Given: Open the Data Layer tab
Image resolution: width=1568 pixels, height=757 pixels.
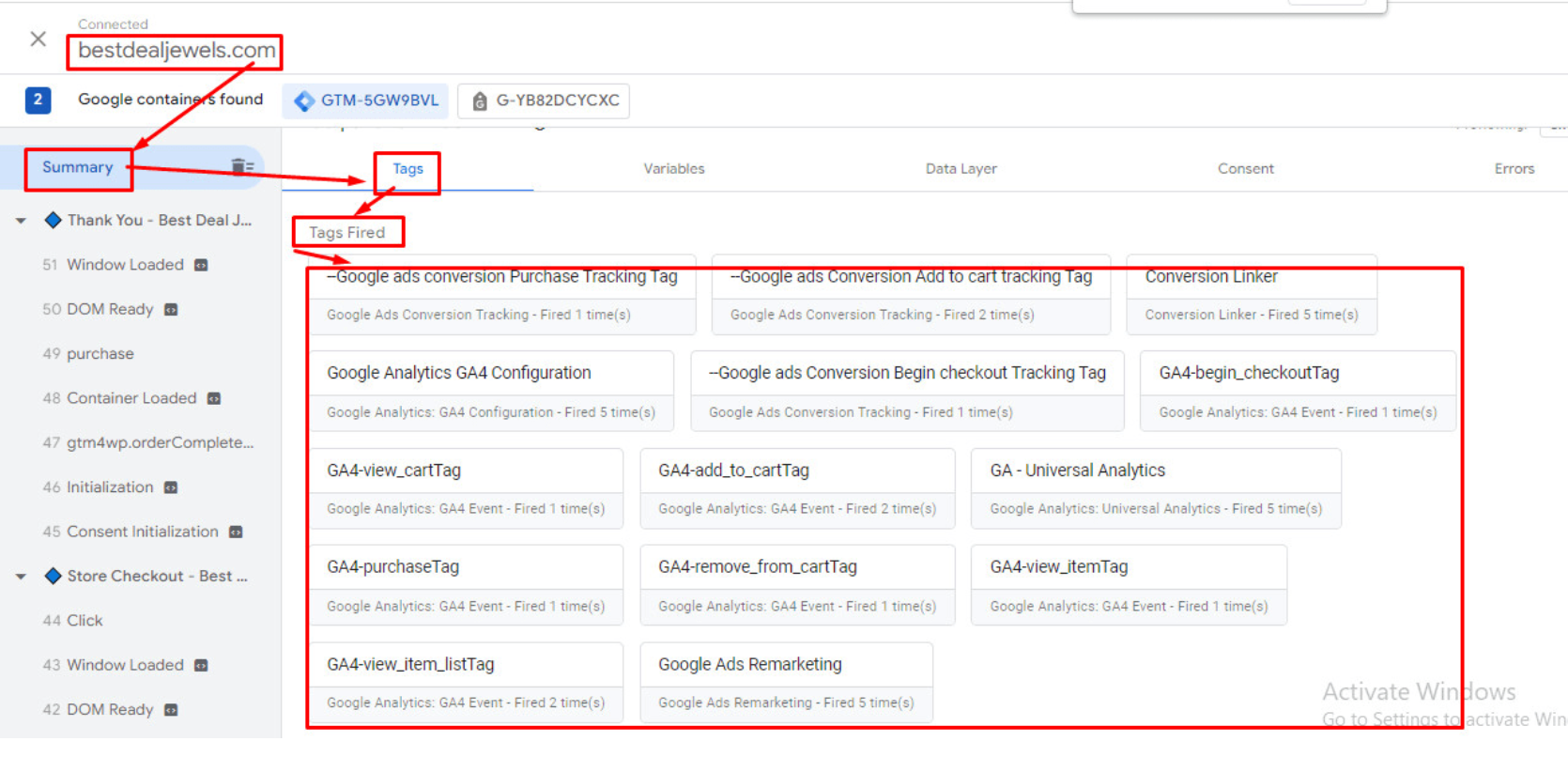Looking at the screenshot, I should (x=961, y=169).
